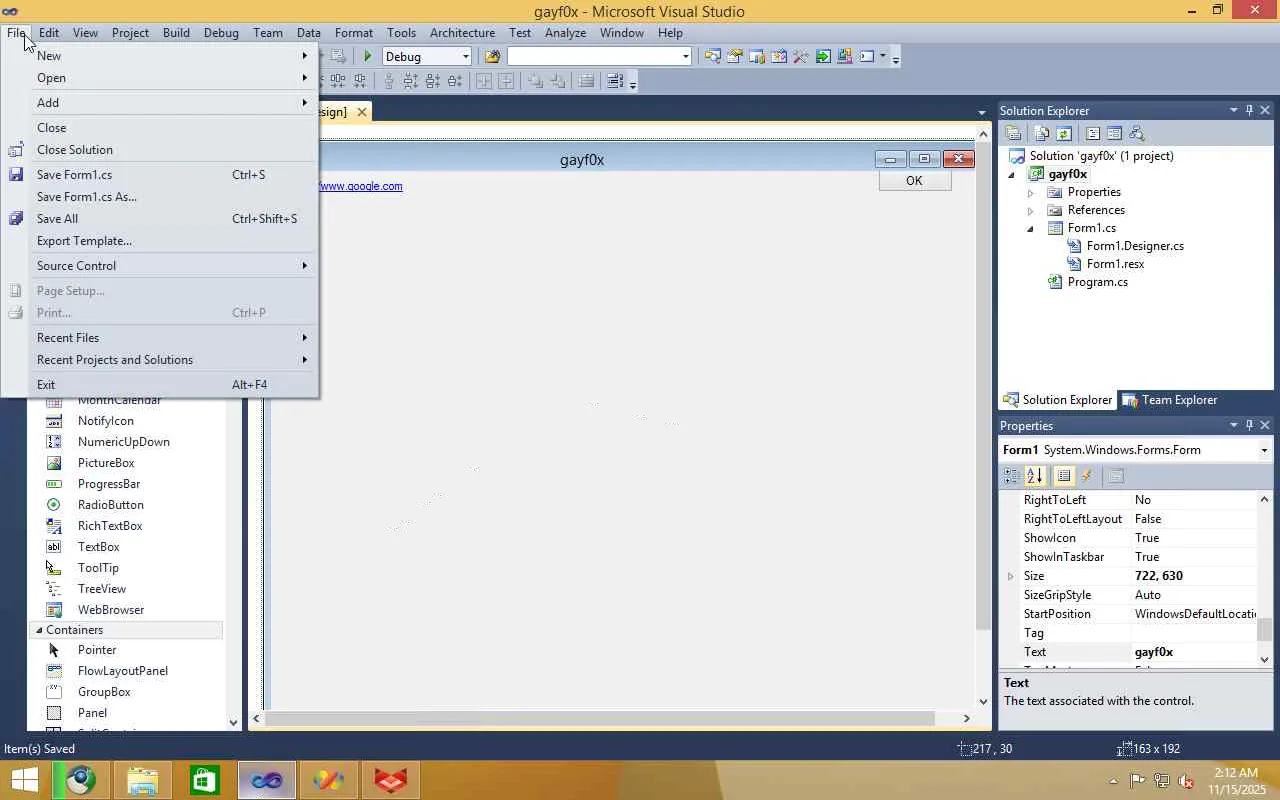Click the OK button on the form
Viewport: 1280px width, 800px height.
[x=914, y=181]
